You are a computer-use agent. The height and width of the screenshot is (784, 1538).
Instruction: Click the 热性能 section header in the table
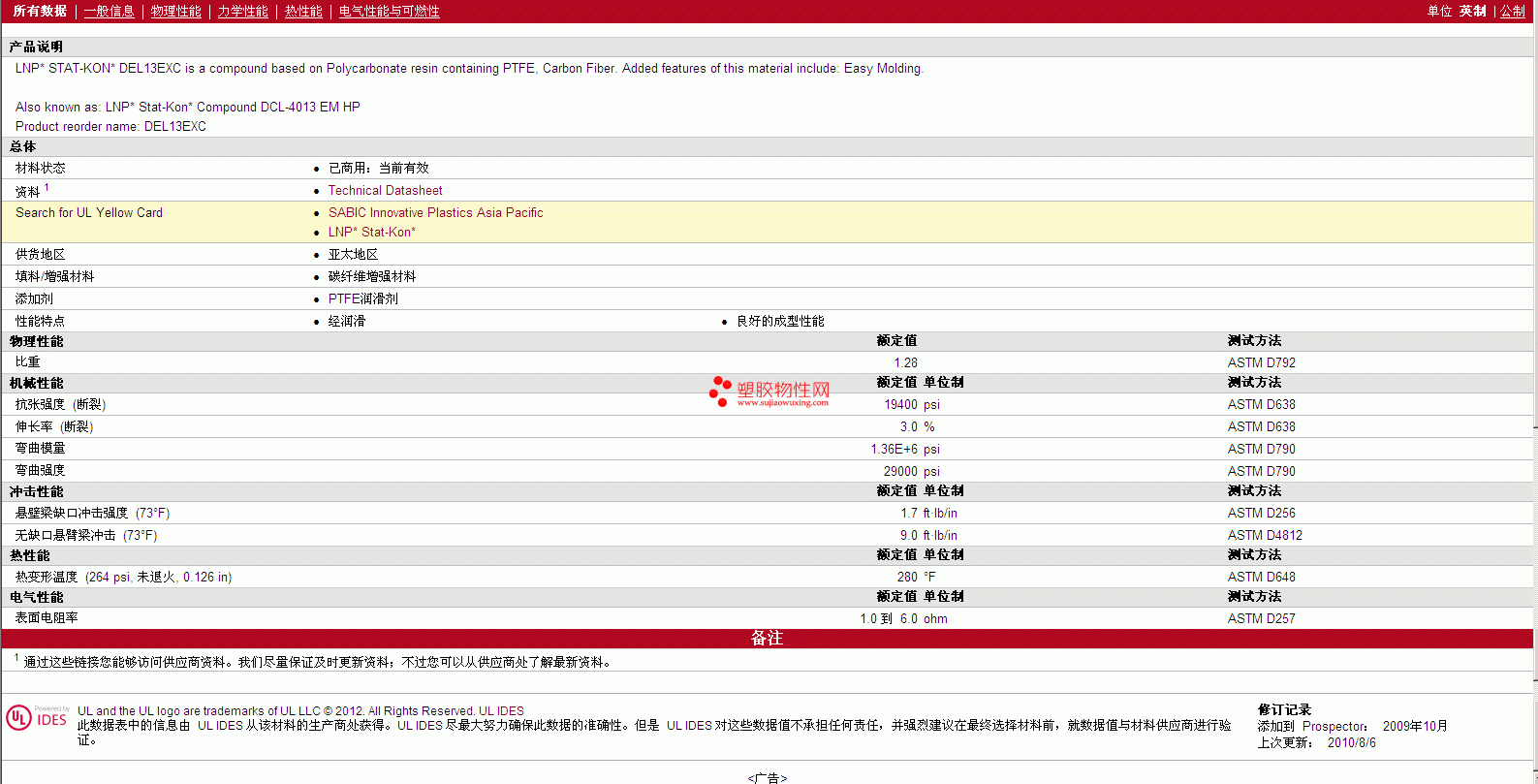point(30,556)
